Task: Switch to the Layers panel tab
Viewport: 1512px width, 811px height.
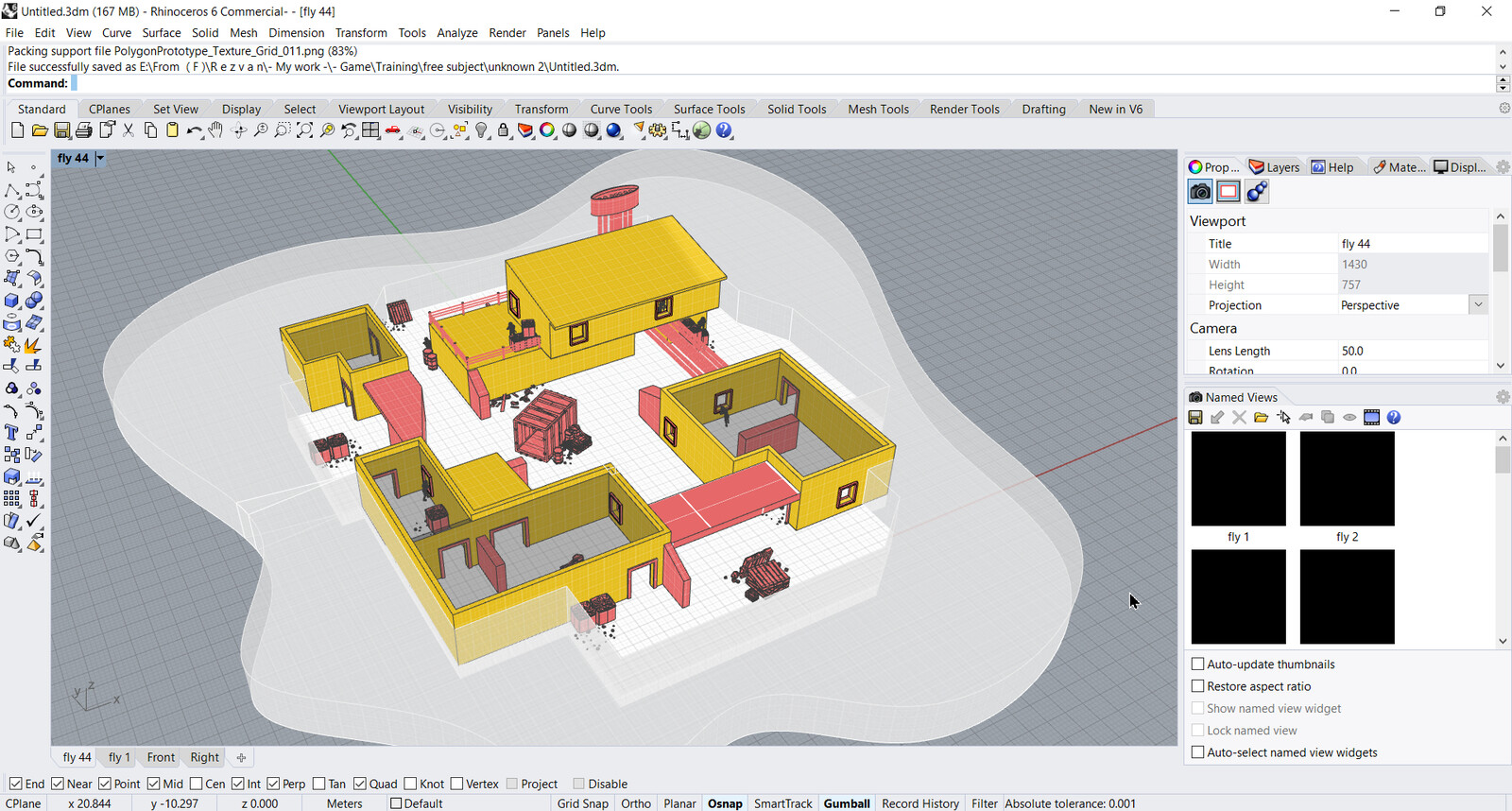Action: 1274,167
